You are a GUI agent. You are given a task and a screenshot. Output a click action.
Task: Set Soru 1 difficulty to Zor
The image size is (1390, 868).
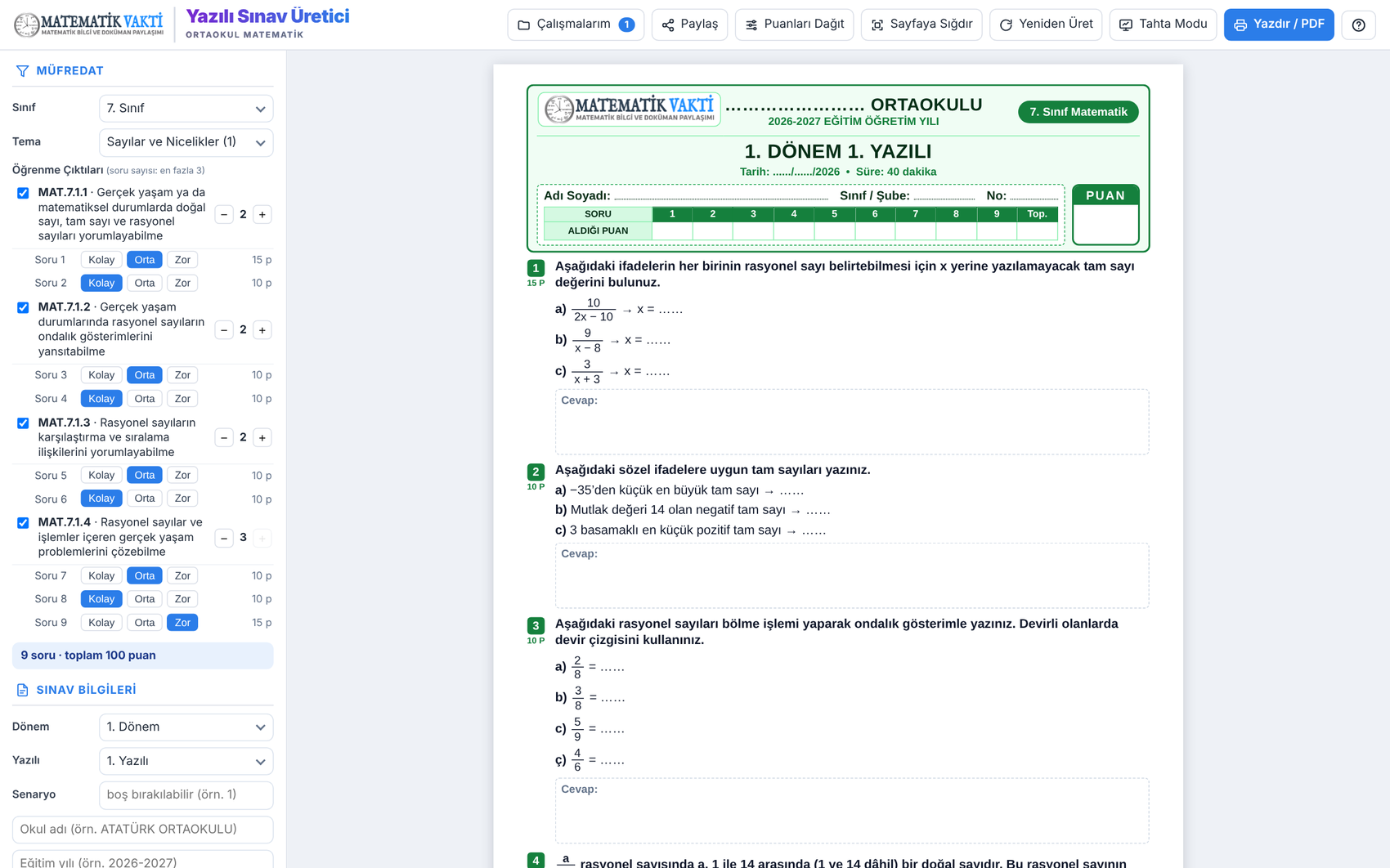[x=182, y=260]
